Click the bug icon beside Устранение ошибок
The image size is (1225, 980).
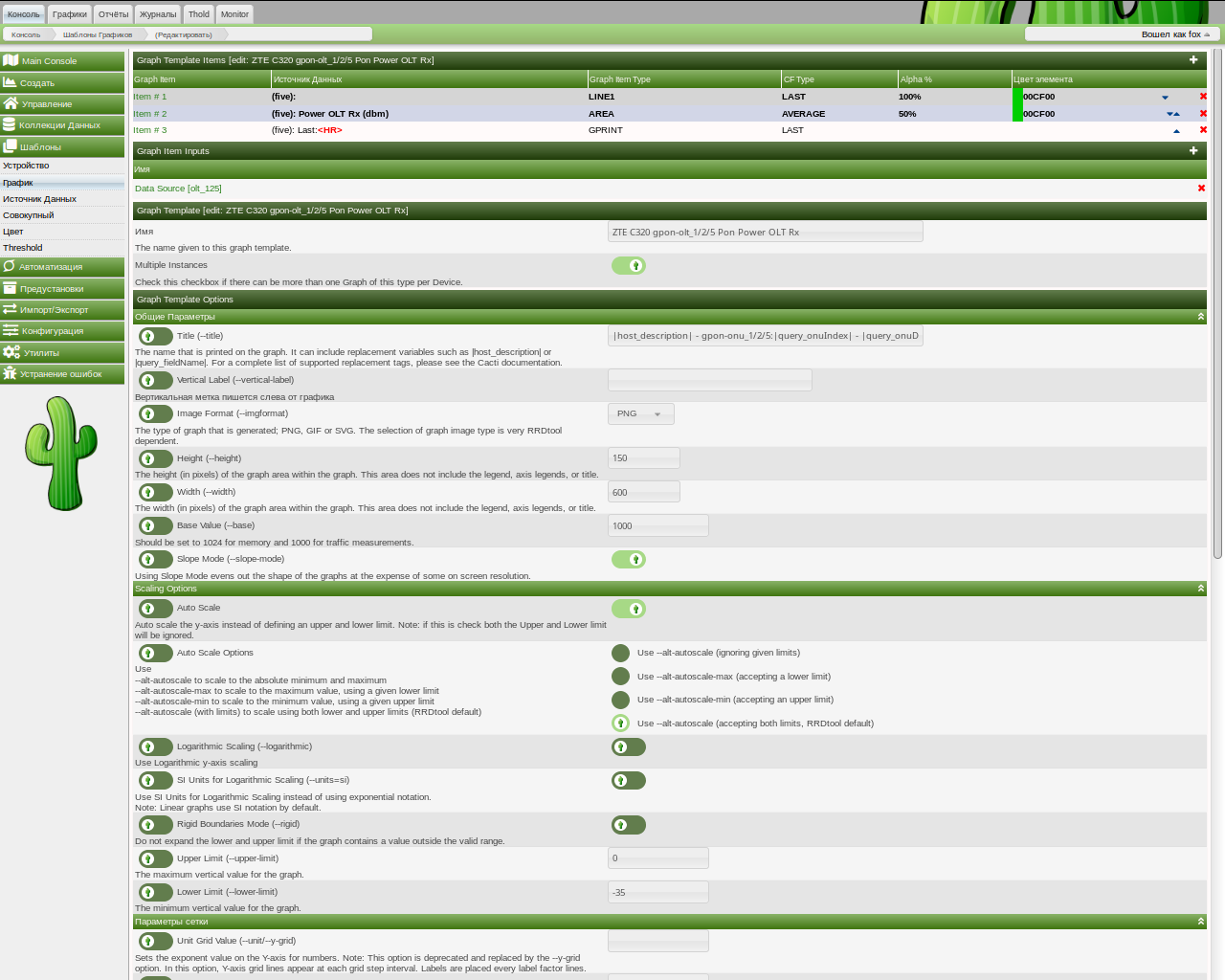[10, 373]
